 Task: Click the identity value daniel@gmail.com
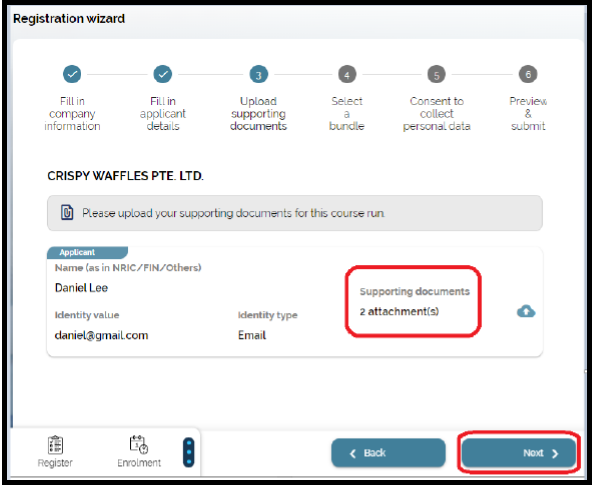101,336
